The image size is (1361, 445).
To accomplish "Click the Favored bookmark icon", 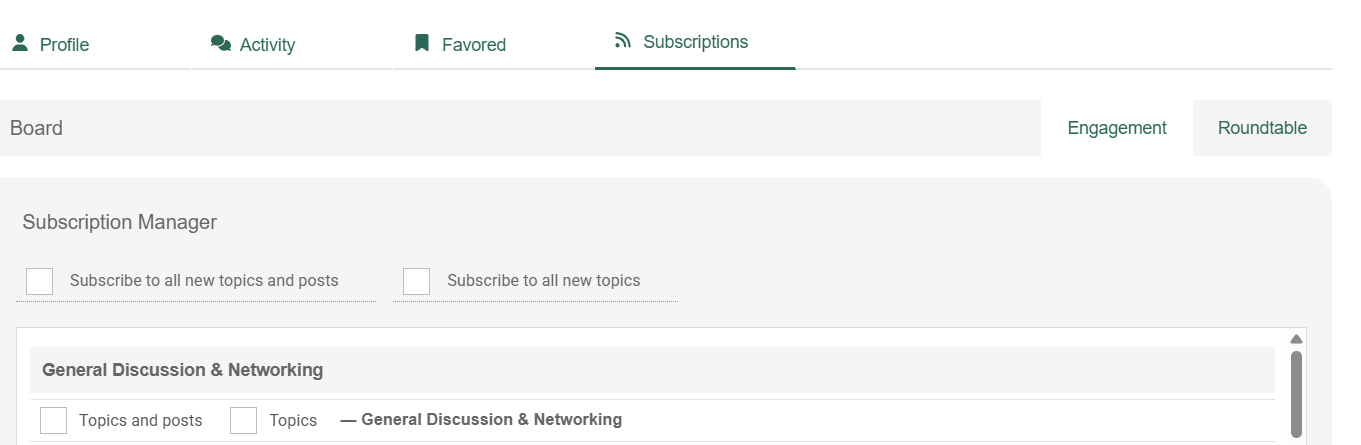I will 422,43.
